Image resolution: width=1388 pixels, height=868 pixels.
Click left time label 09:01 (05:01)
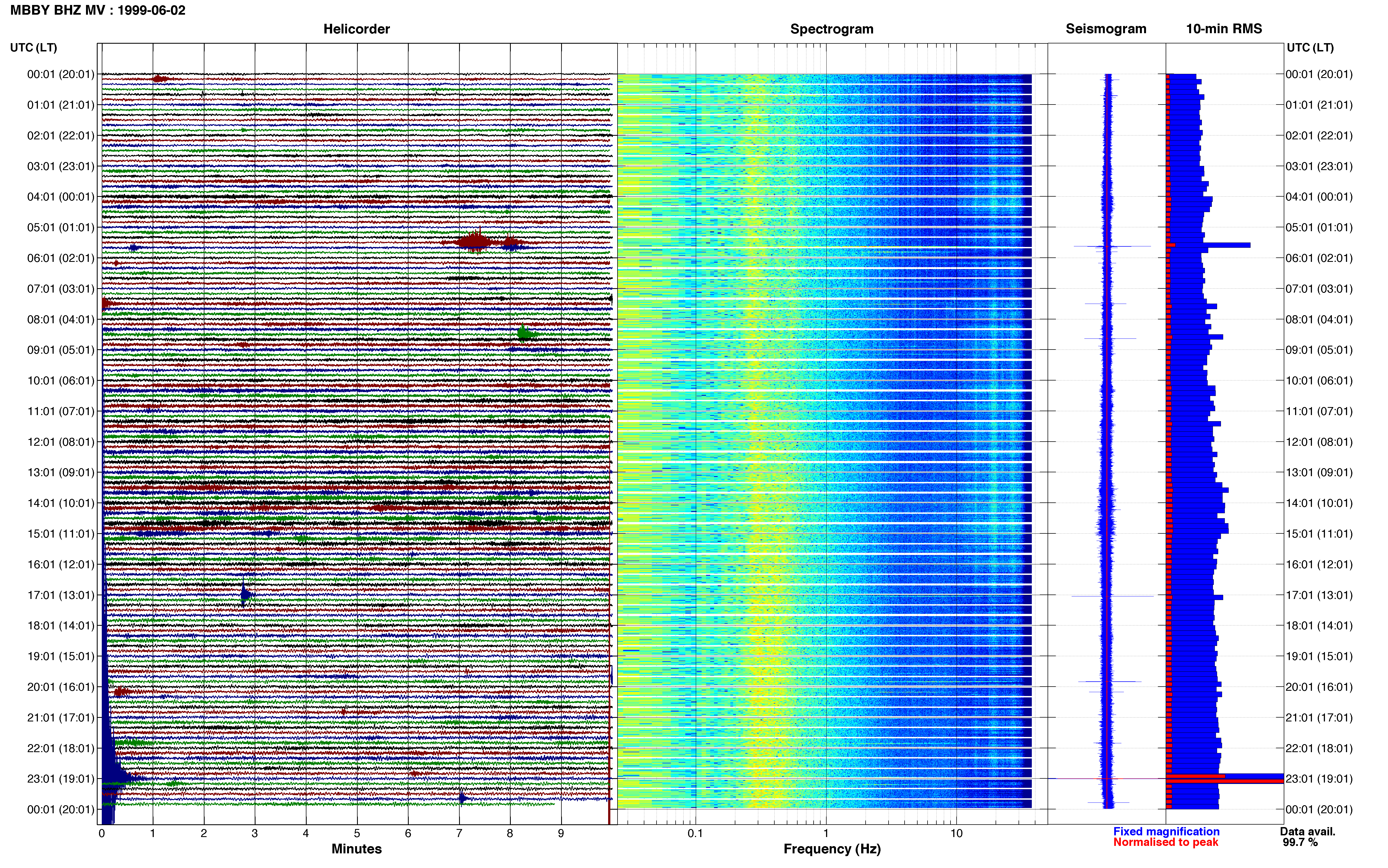[x=61, y=350]
